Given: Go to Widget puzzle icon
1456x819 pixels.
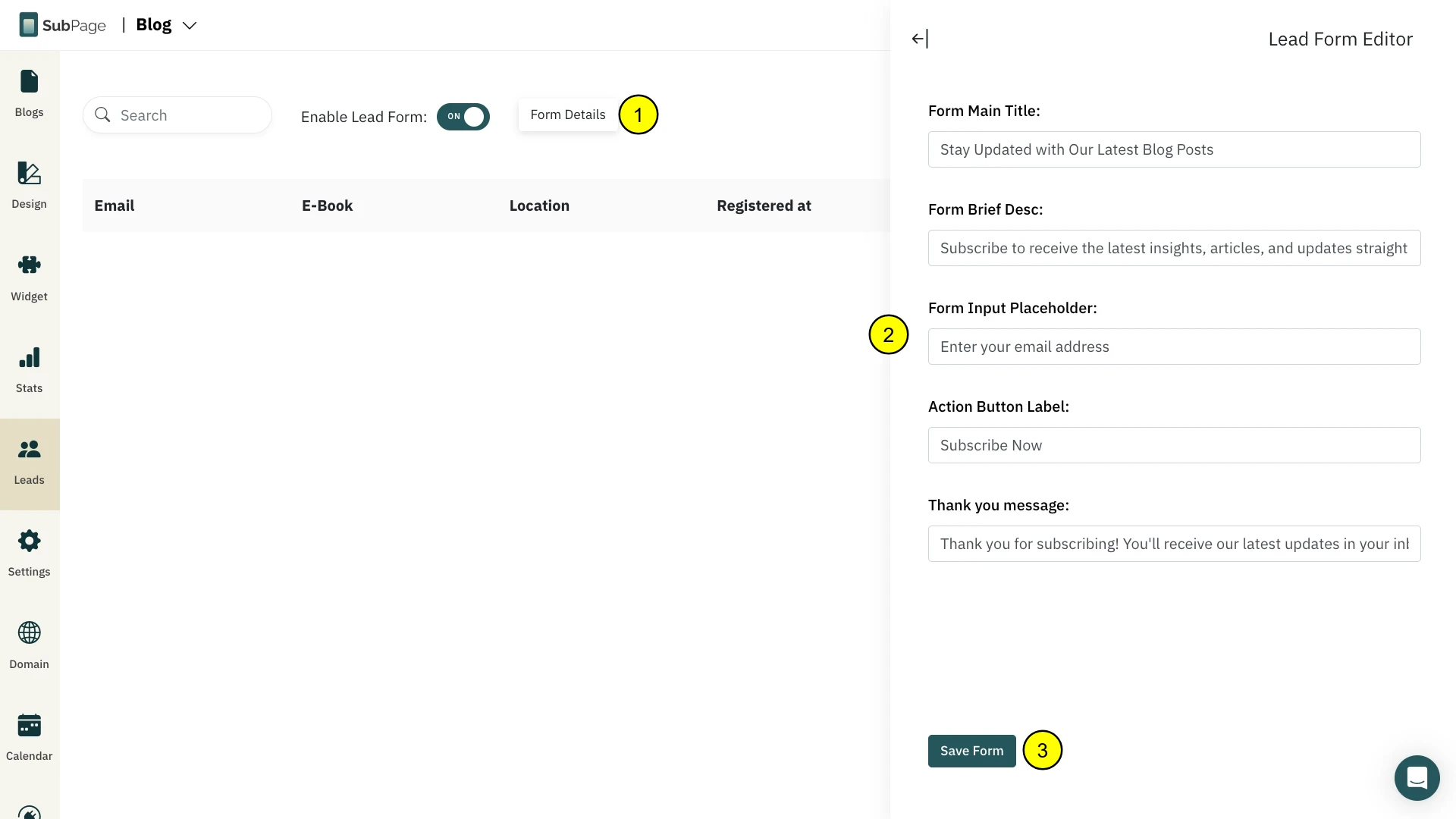Looking at the screenshot, I should [29, 265].
